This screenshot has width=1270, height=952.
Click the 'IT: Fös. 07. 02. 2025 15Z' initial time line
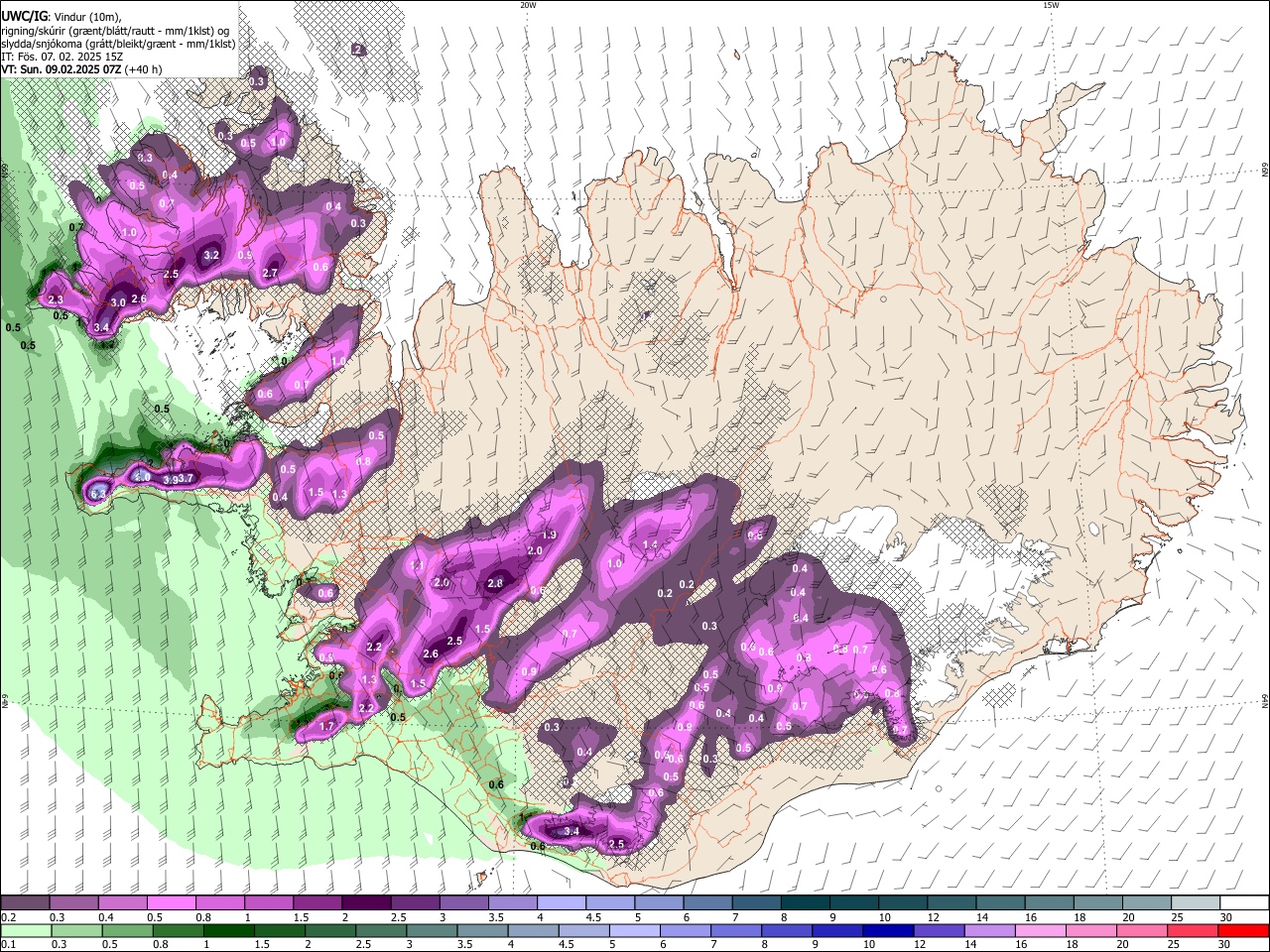pos(63,57)
